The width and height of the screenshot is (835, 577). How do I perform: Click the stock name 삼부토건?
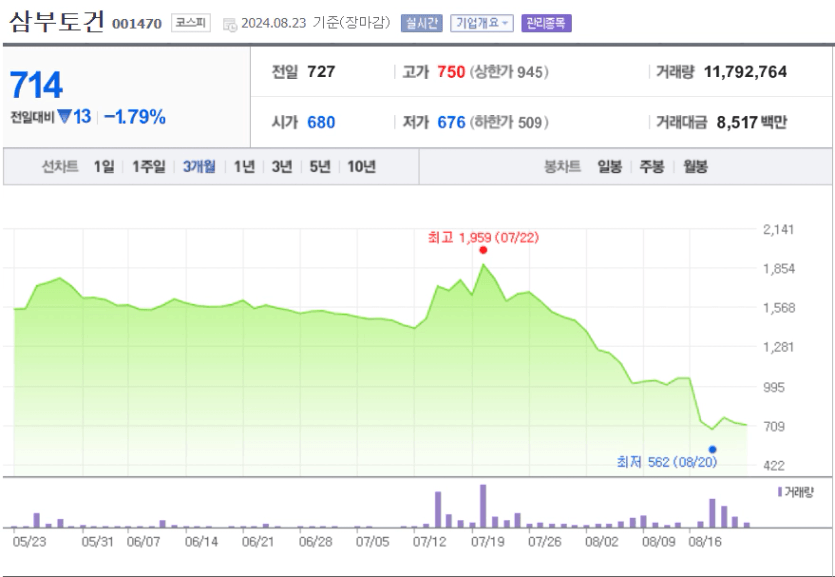click(56, 23)
